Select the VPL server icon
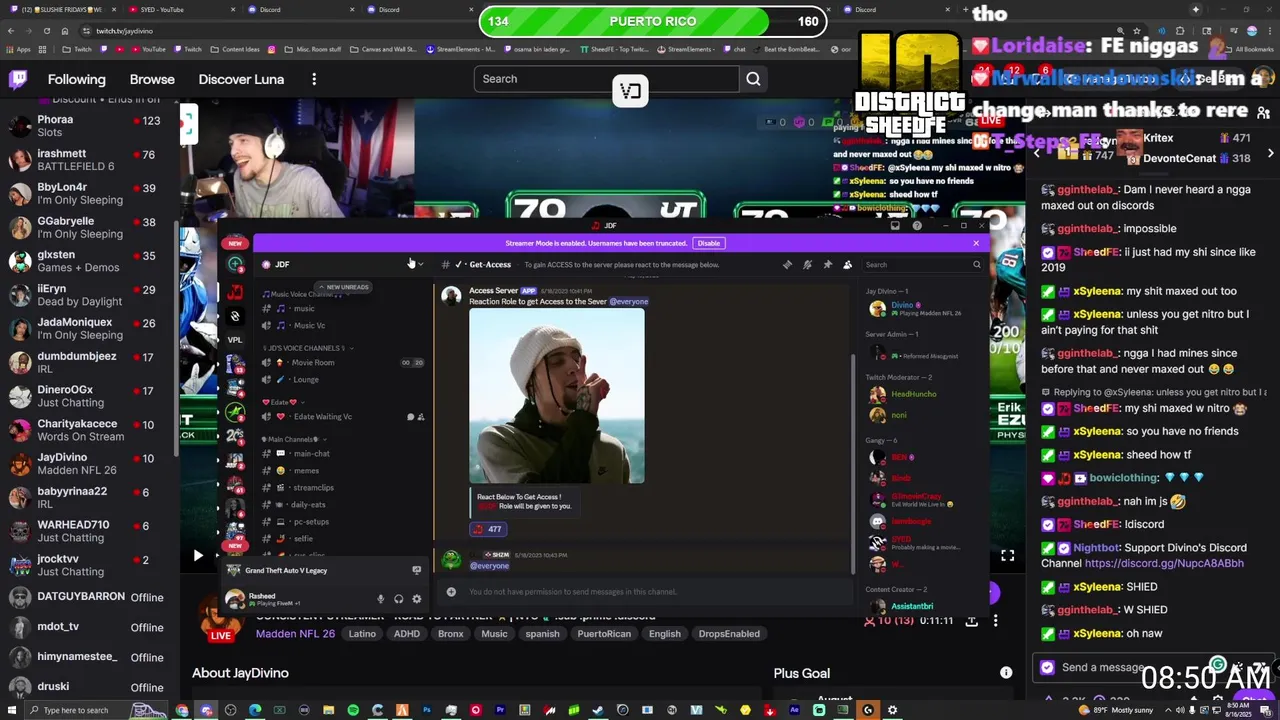Image resolution: width=1280 pixels, height=720 pixels. [235, 340]
